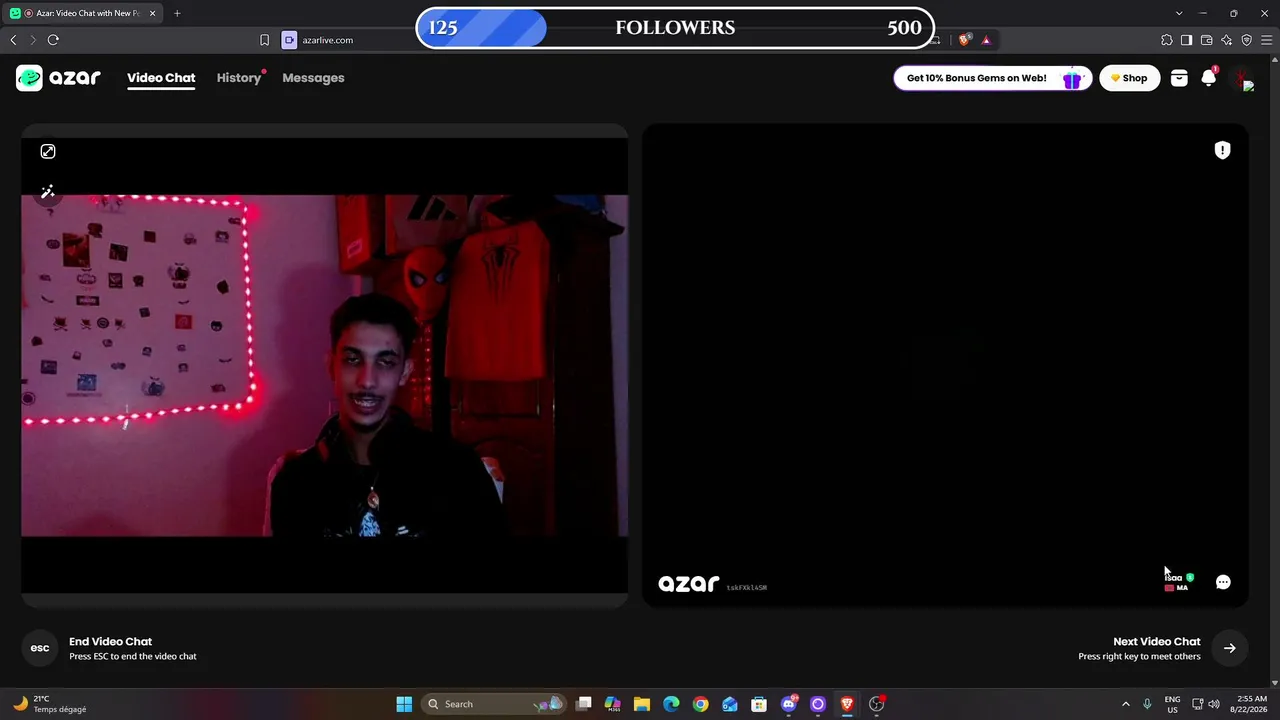Click the Next Video Chat arrow
Image resolution: width=1280 pixels, height=720 pixels.
point(1230,648)
